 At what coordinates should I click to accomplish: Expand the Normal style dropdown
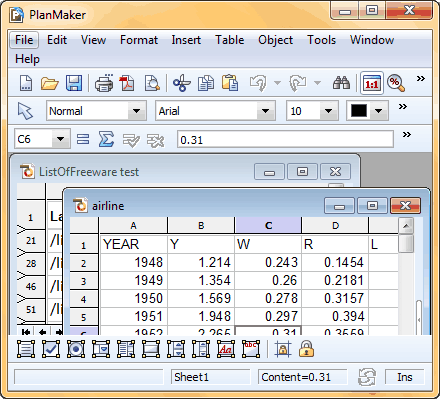pos(137,111)
